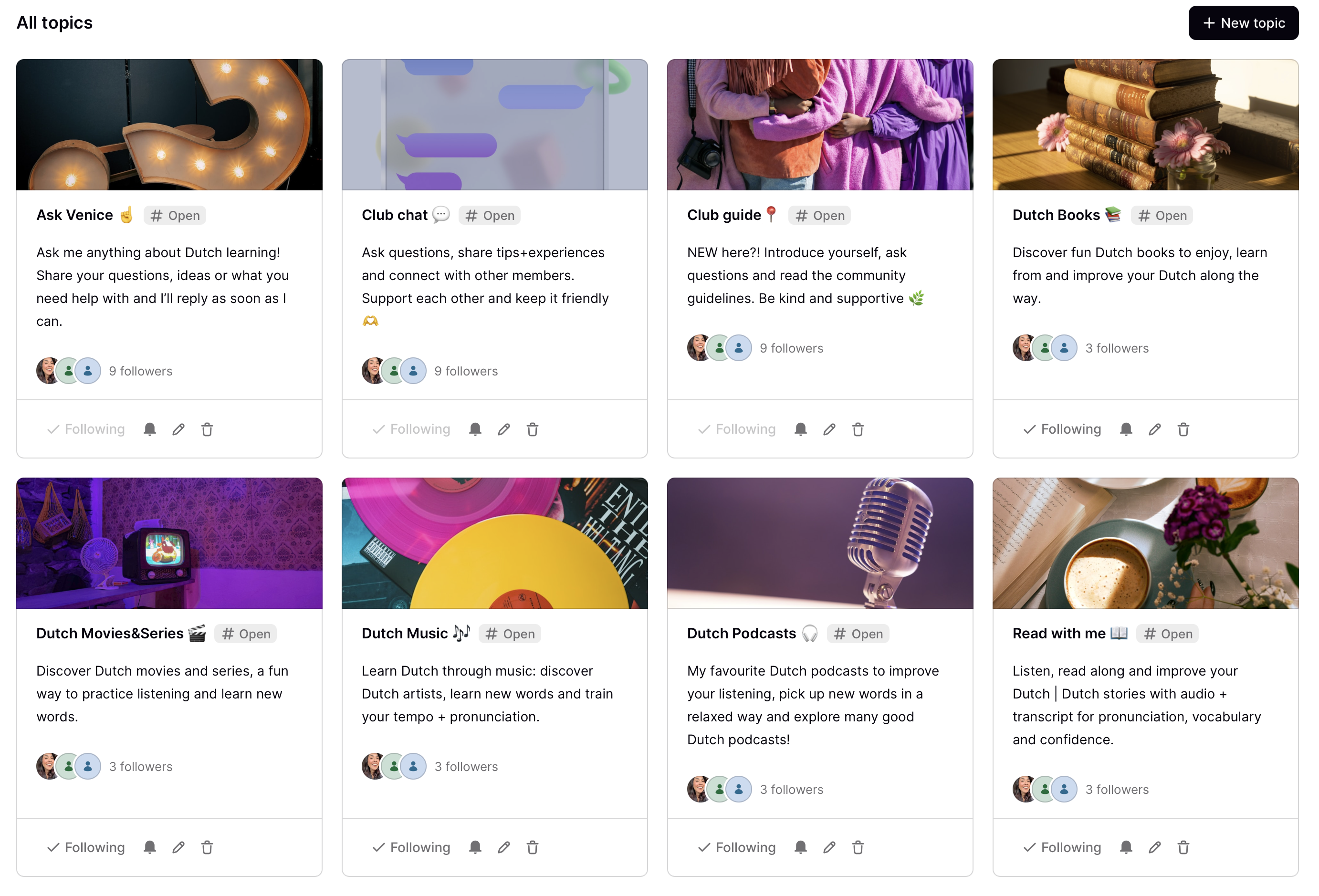Image resolution: width=1319 pixels, height=896 pixels.
Task: Toggle Following on Club chat topic
Action: click(411, 429)
